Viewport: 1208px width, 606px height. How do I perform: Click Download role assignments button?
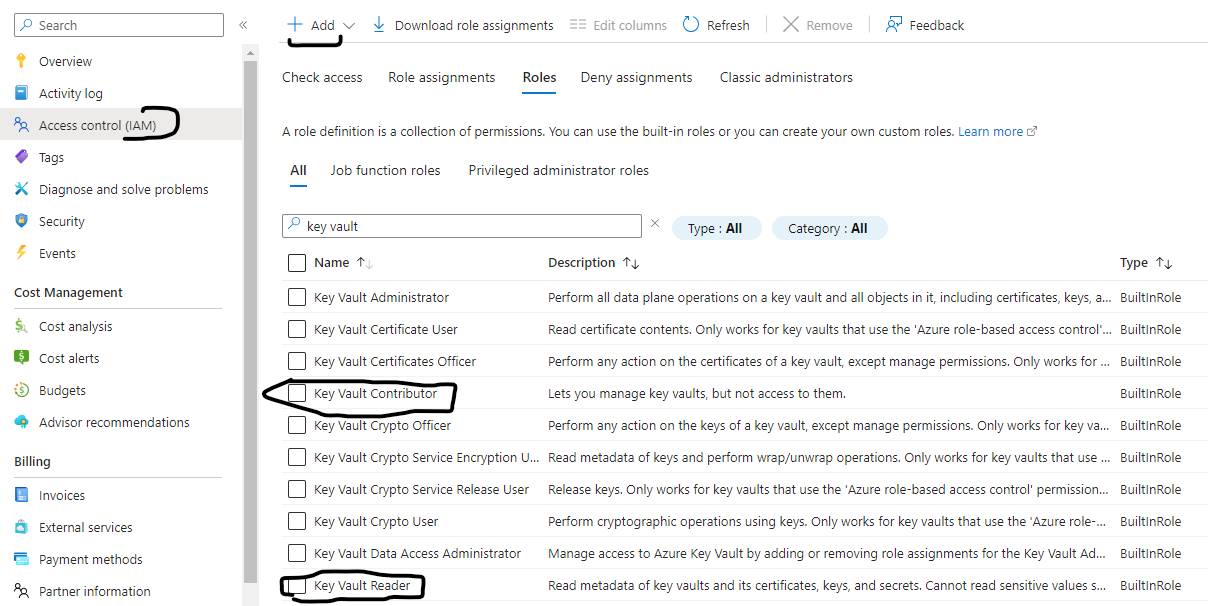coord(462,25)
